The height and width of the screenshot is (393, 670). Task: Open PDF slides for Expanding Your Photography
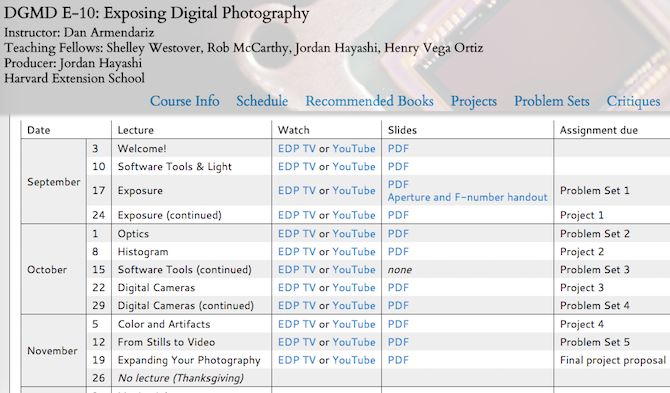[398, 361]
